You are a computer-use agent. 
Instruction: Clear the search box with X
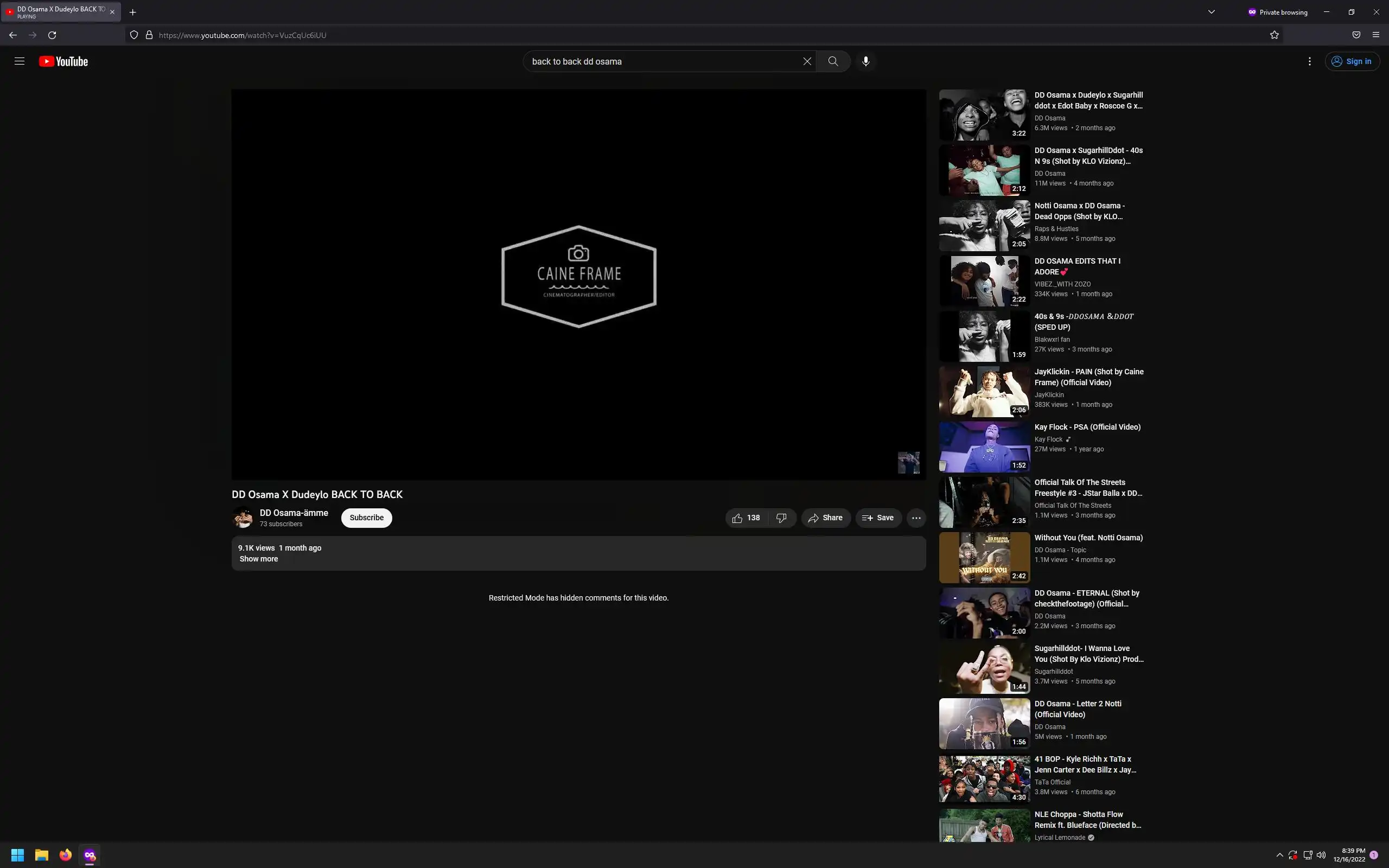coord(807,61)
